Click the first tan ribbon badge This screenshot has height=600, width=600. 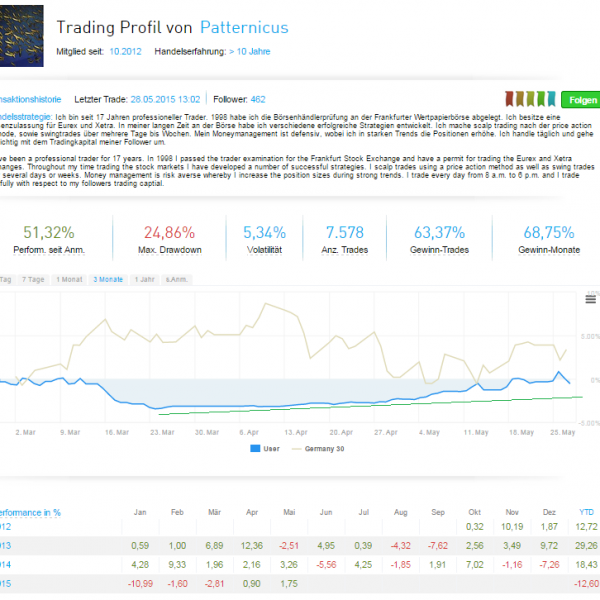click(507, 99)
